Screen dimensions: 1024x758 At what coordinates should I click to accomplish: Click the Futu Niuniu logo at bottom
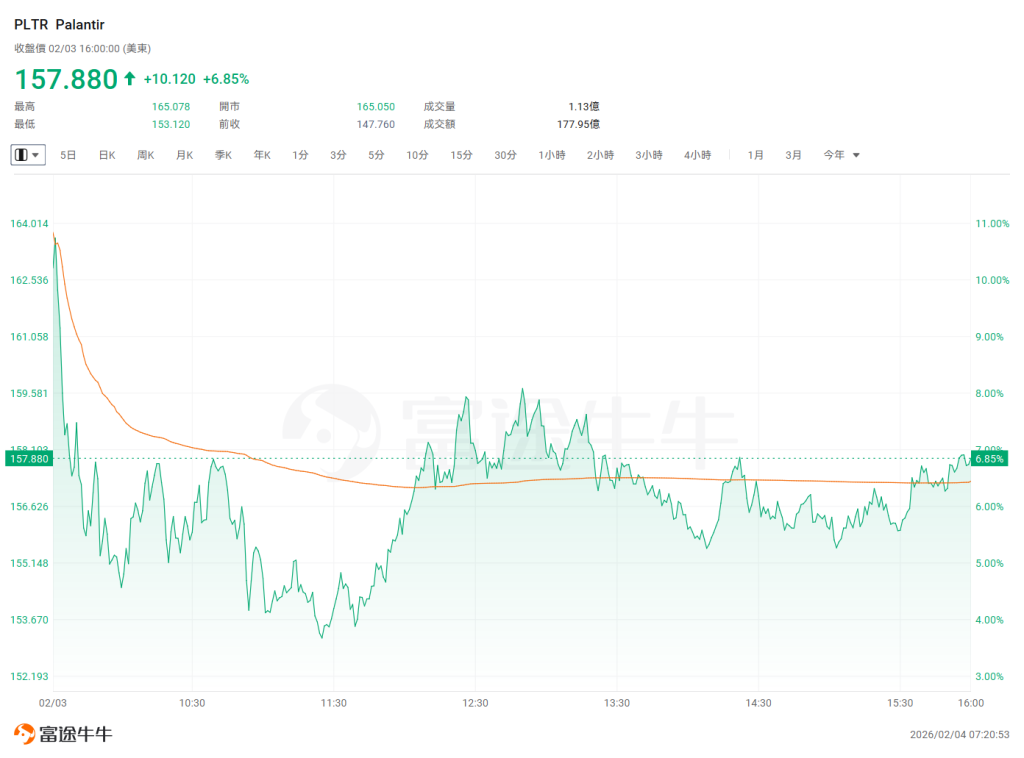(62, 734)
